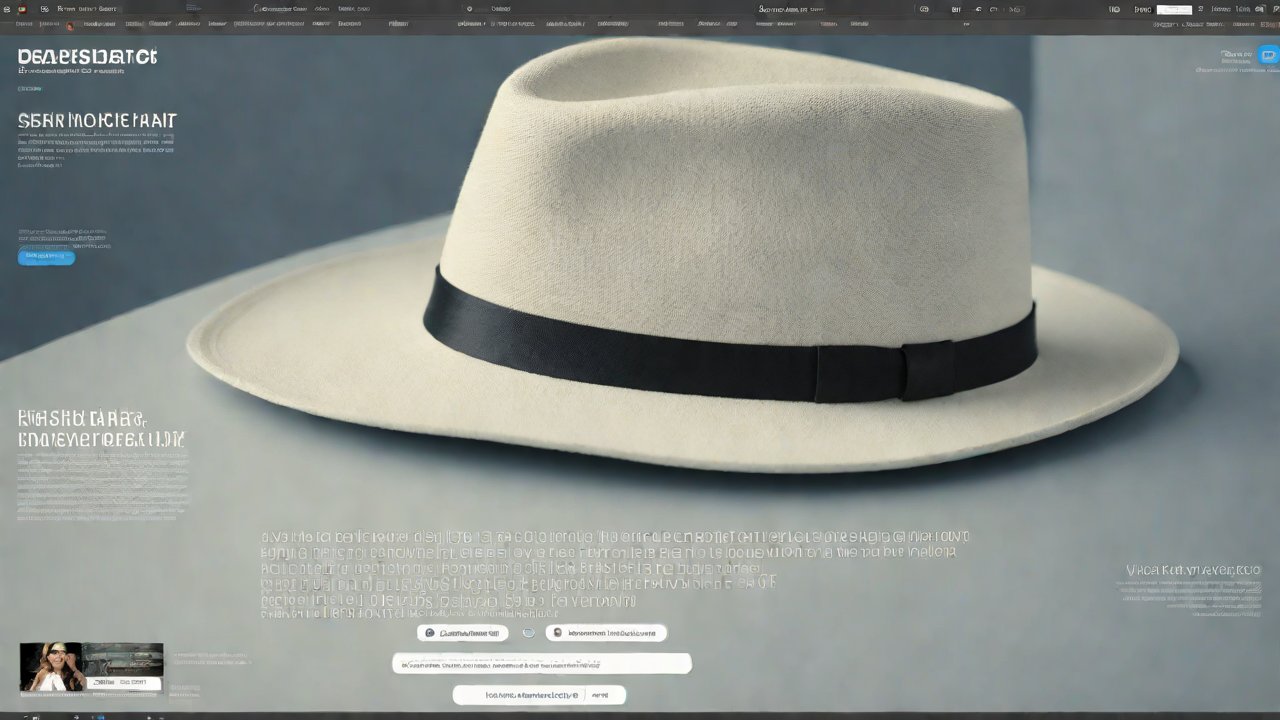Screen dimensions: 1280x720
Task: Click the white label under the thumbnails
Action: (126, 683)
